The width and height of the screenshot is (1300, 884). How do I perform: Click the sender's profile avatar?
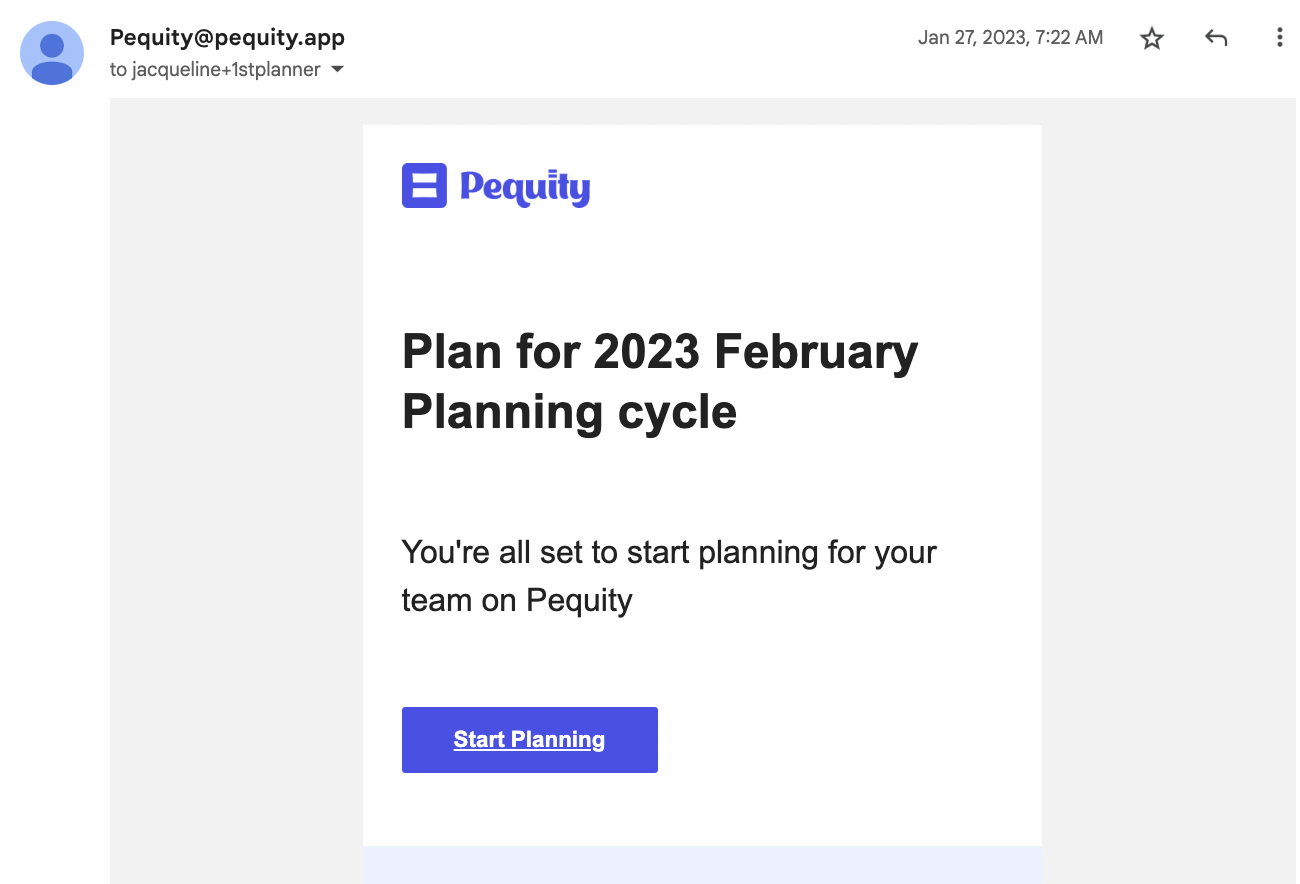tap(52, 53)
